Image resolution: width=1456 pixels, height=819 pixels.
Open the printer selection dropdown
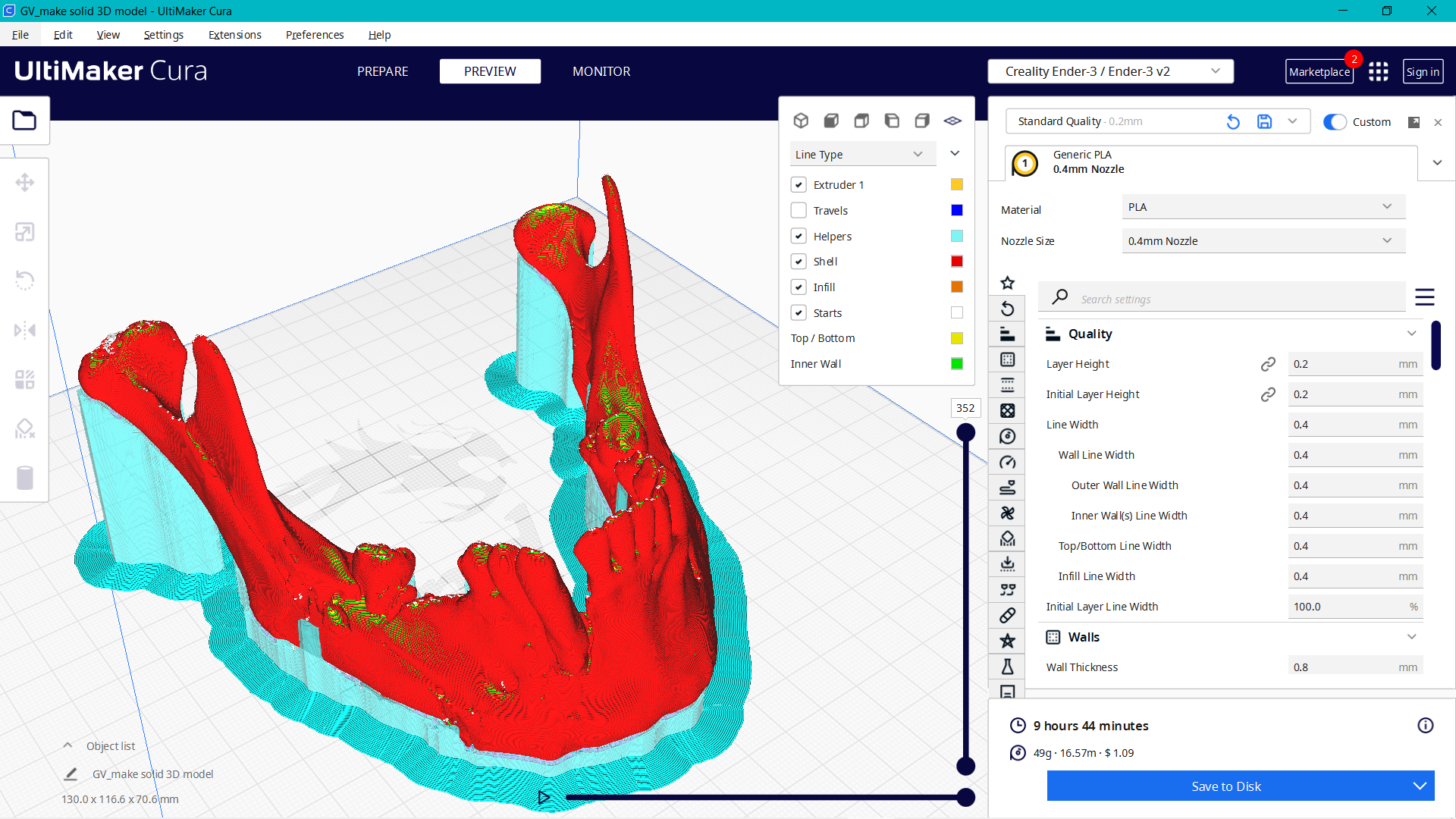[1110, 71]
